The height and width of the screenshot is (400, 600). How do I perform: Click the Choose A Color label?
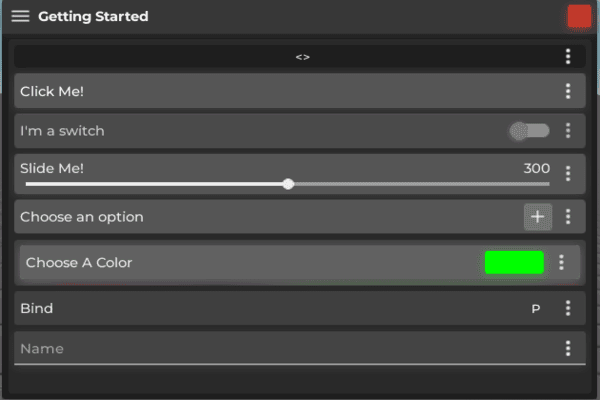79,263
